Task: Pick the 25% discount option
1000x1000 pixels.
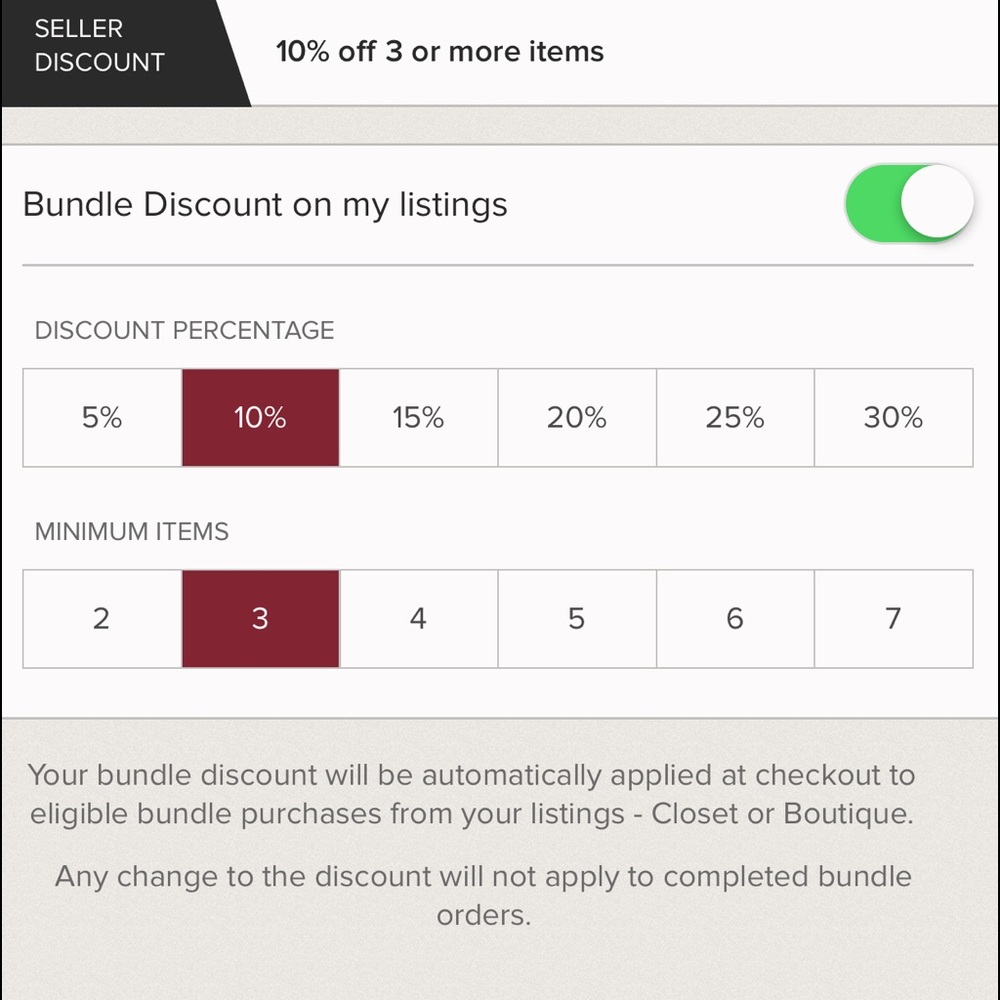Action: click(735, 417)
